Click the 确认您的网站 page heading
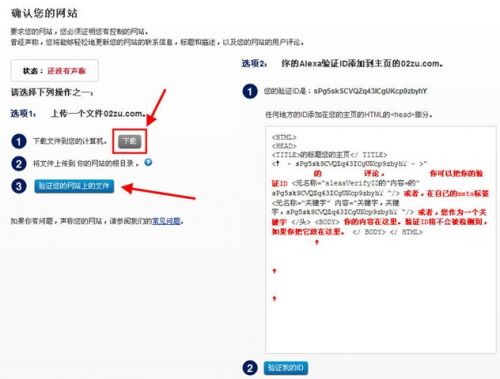 [44, 13]
